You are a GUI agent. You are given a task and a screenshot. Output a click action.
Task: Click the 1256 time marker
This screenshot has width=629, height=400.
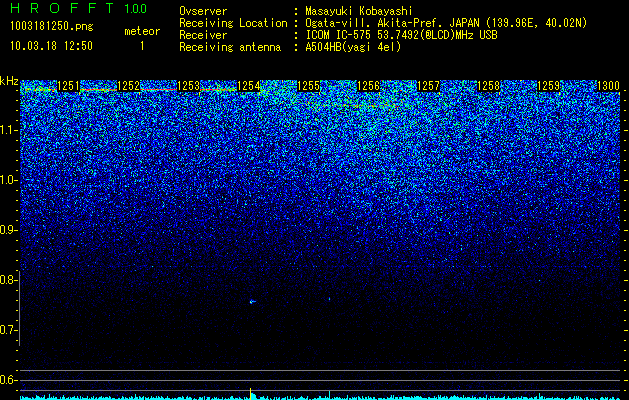[368, 86]
